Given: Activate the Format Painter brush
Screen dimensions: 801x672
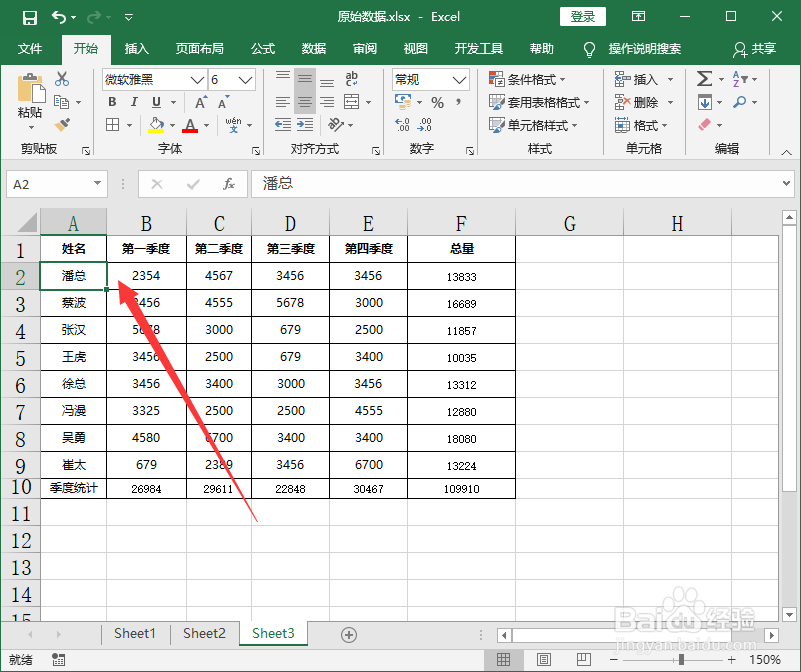Looking at the screenshot, I should (x=62, y=124).
